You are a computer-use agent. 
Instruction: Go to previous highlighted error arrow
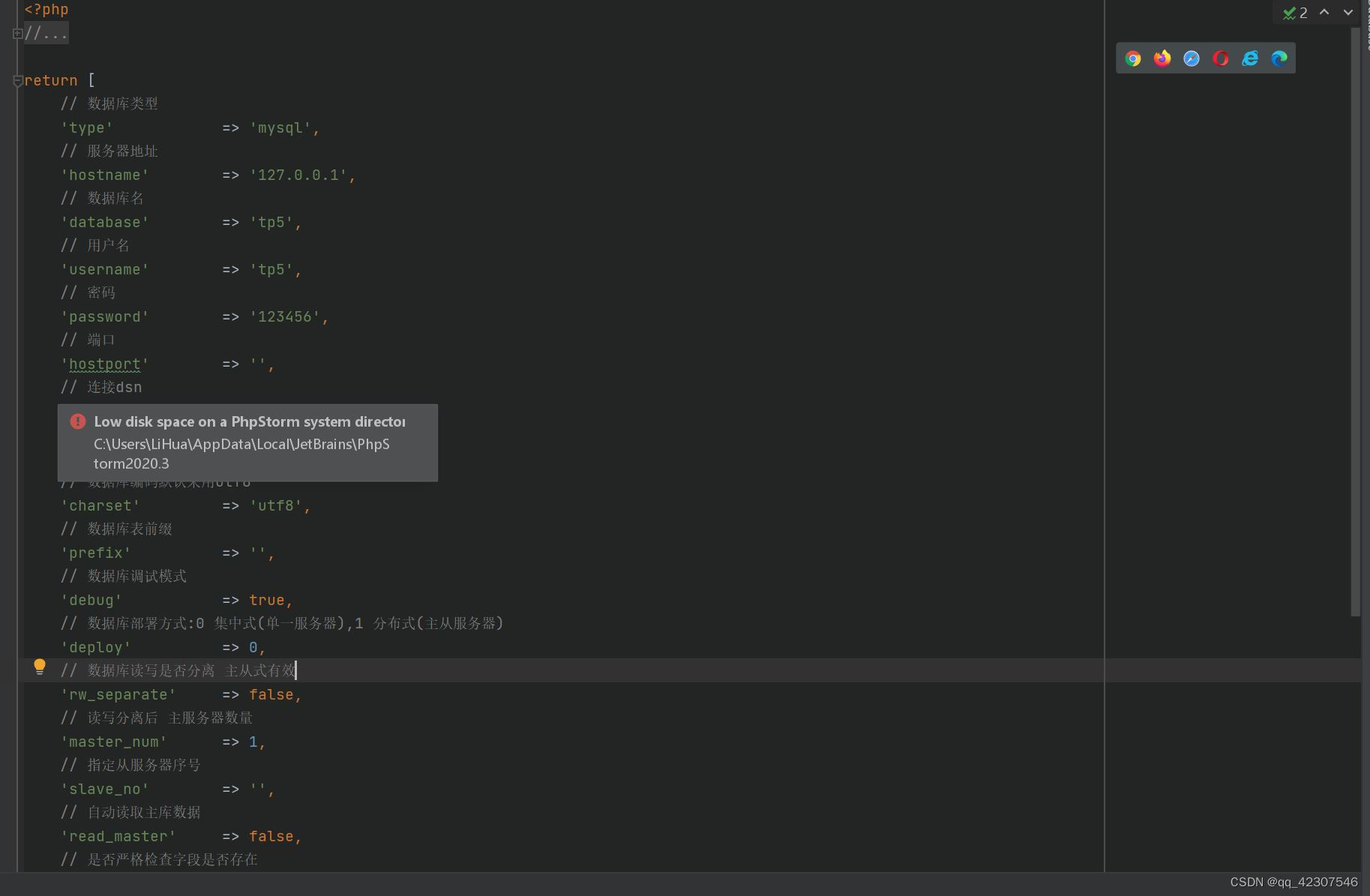point(1324,12)
